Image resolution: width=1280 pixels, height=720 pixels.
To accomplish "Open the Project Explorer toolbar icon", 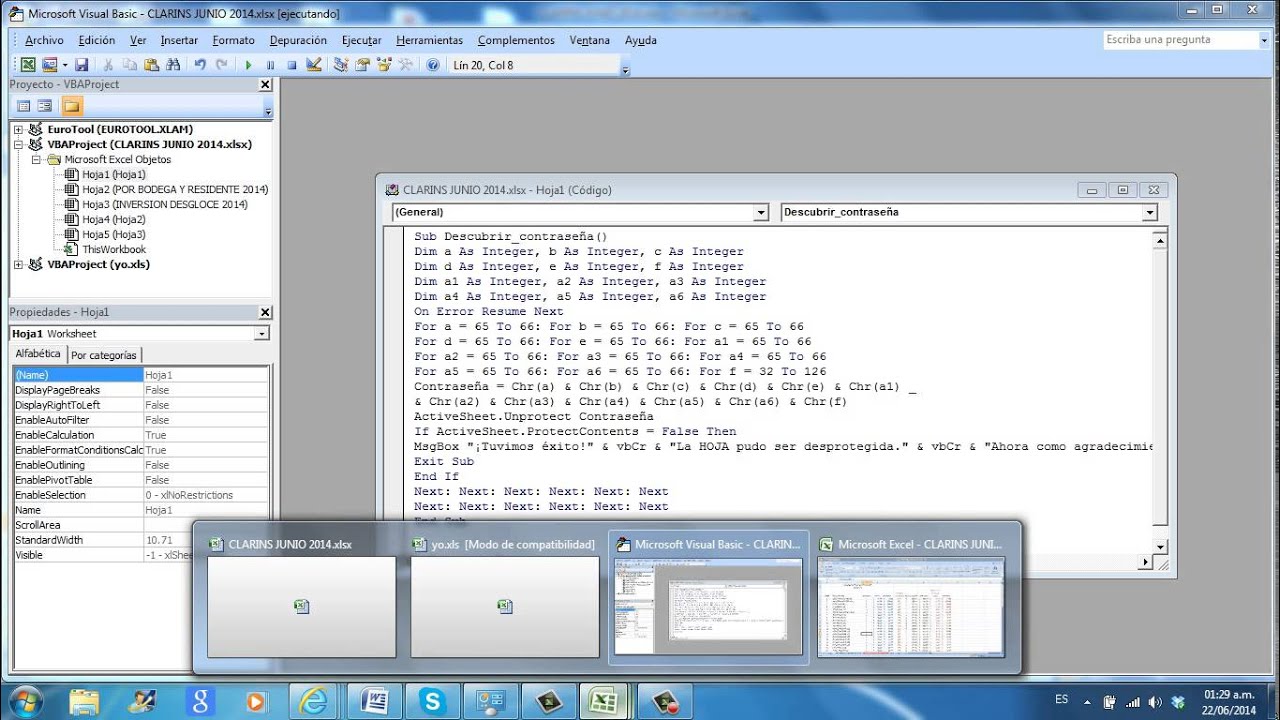I will click(x=340, y=64).
